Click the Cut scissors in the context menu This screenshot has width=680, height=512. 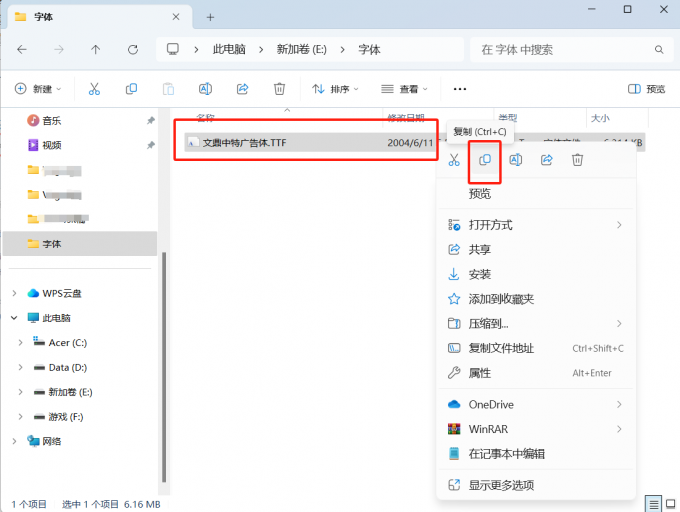[454, 160]
